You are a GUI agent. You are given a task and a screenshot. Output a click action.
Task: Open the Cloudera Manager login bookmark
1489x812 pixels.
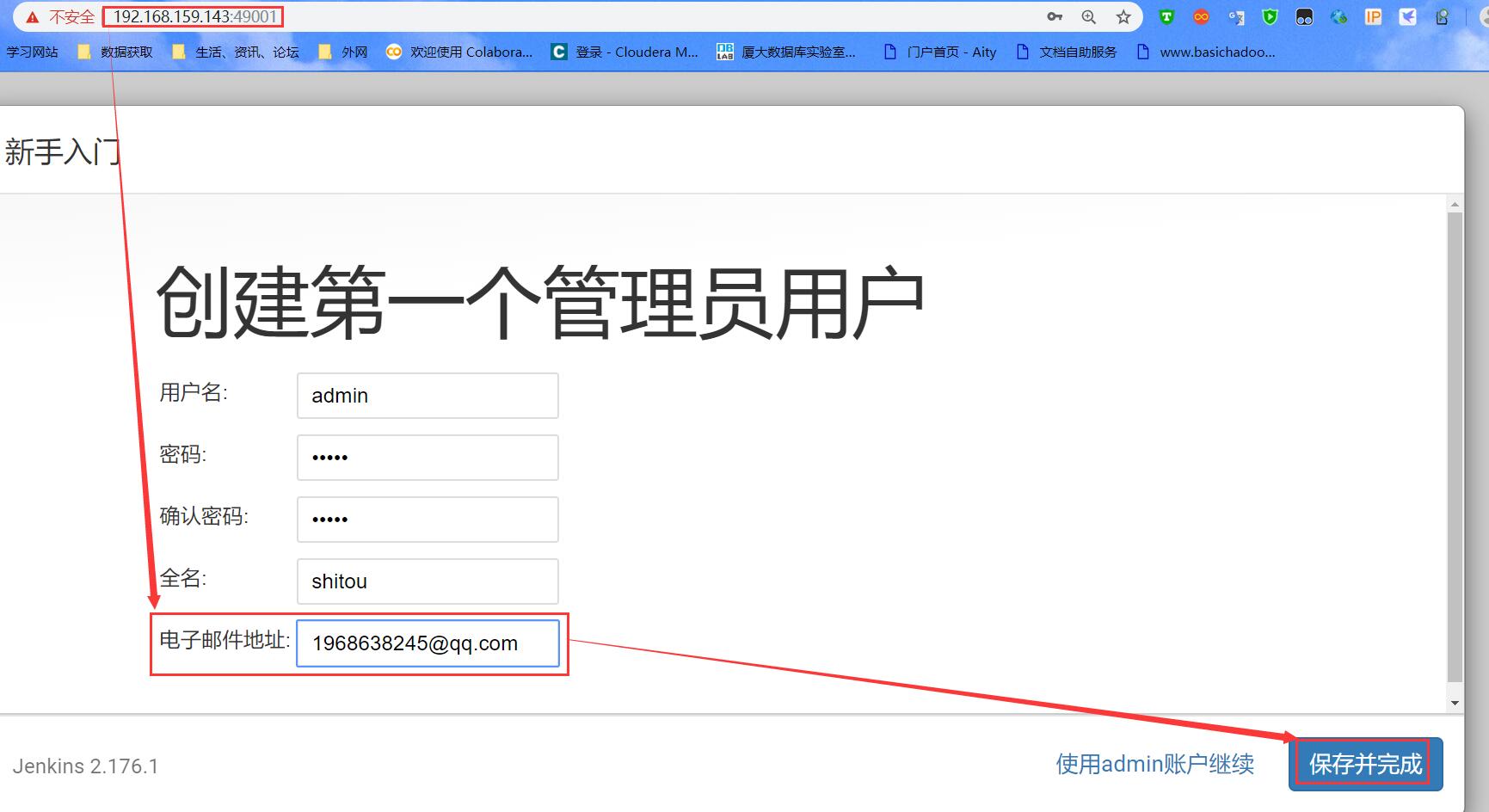coord(625,52)
